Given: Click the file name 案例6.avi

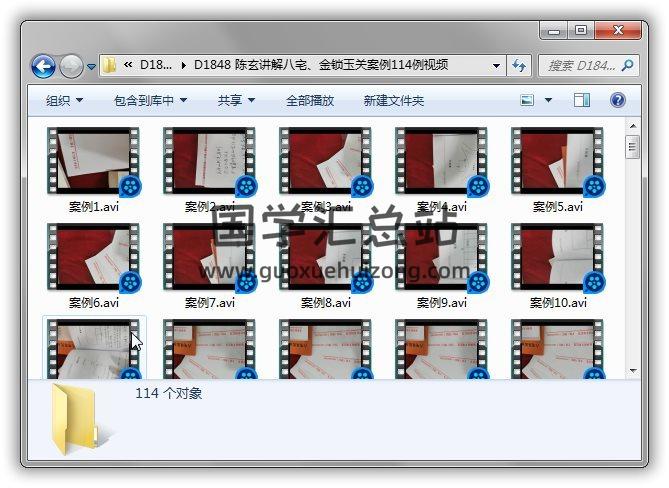Looking at the screenshot, I should (x=94, y=303).
